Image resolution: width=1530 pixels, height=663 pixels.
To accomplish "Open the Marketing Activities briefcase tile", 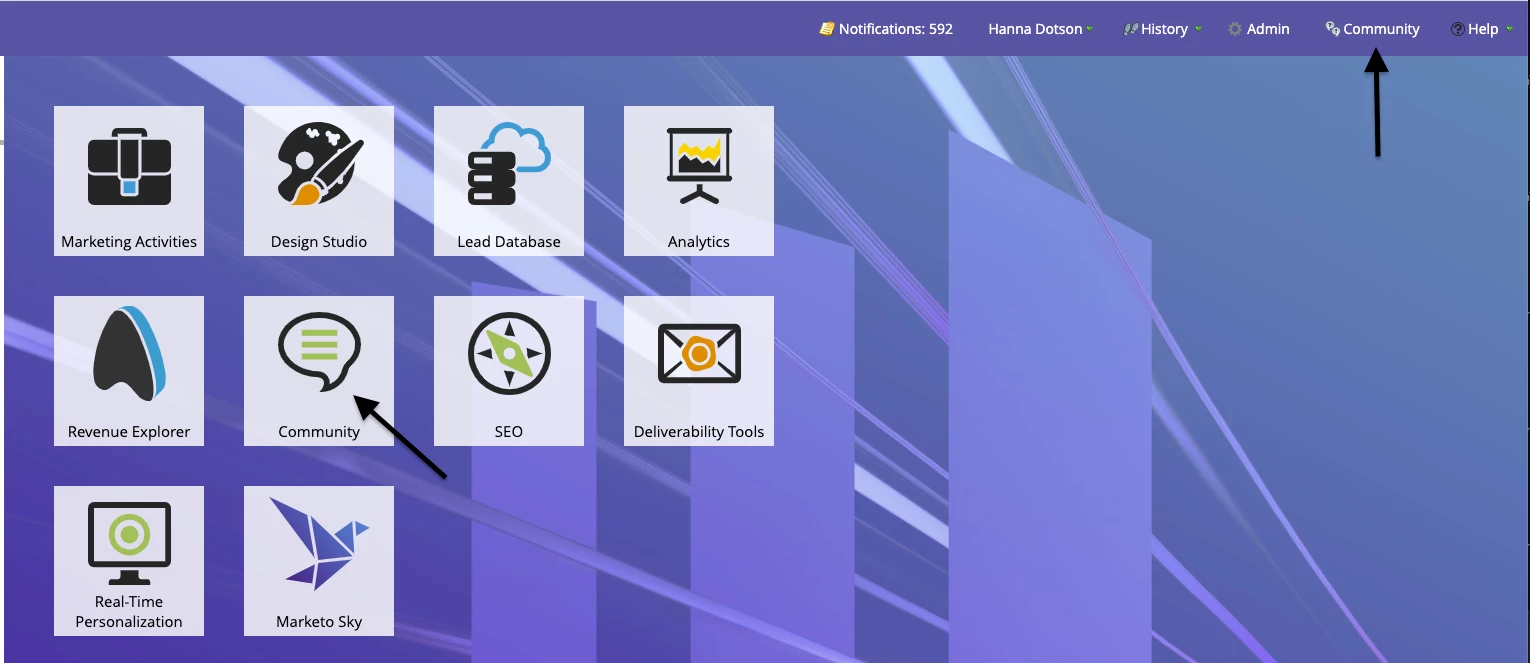I will point(129,181).
